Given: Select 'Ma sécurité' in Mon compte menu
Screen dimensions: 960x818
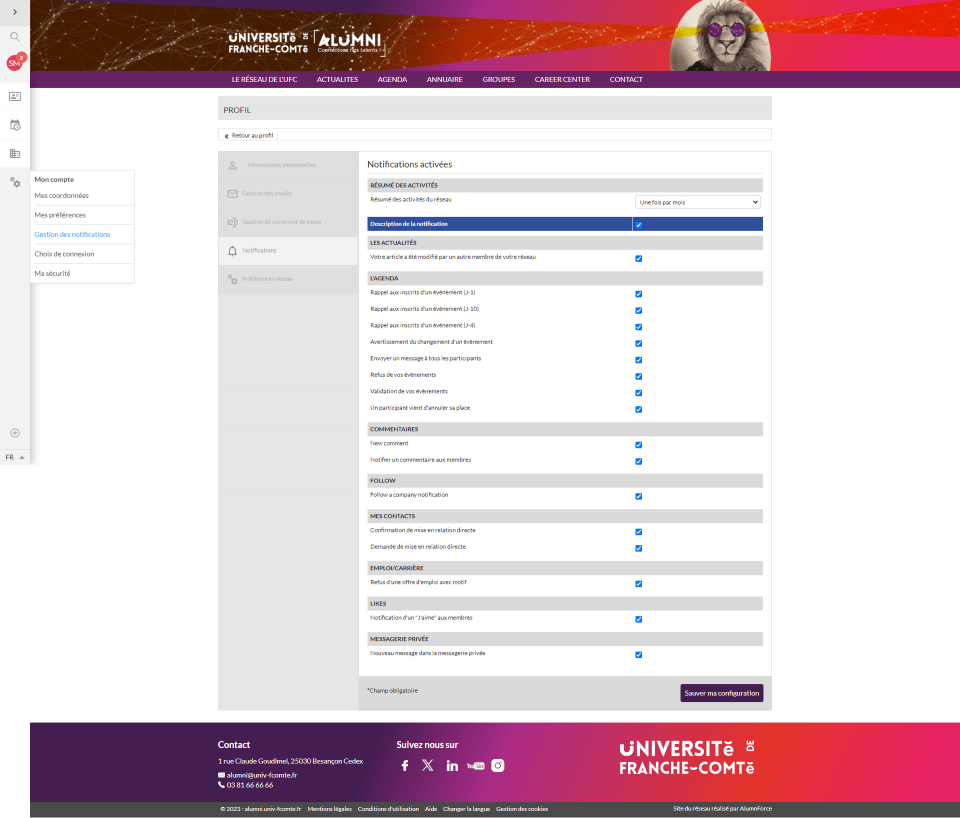Looking at the screenshot, I should [x=53, y=273].
